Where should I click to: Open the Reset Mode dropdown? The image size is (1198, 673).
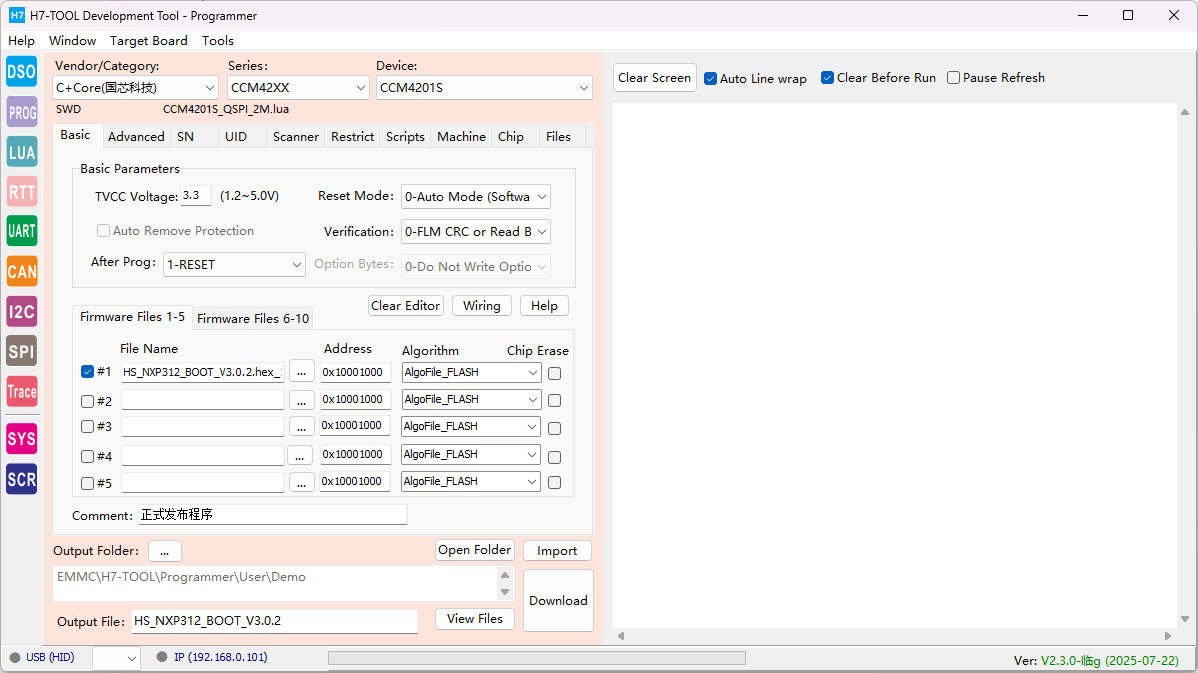pyautogui.click(x=475, y=197)
